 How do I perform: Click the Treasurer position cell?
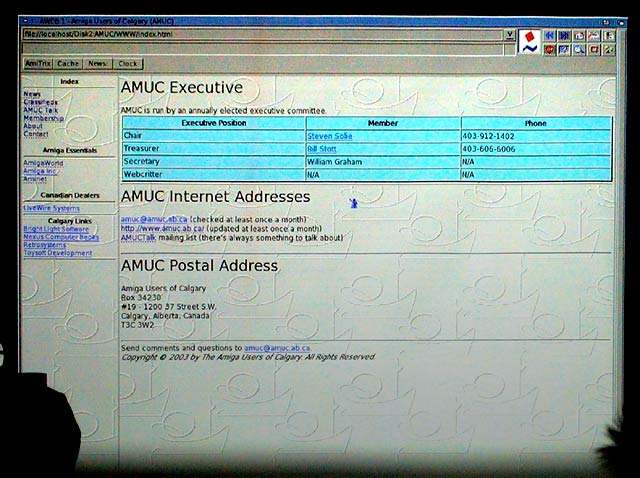pos(214,149)
